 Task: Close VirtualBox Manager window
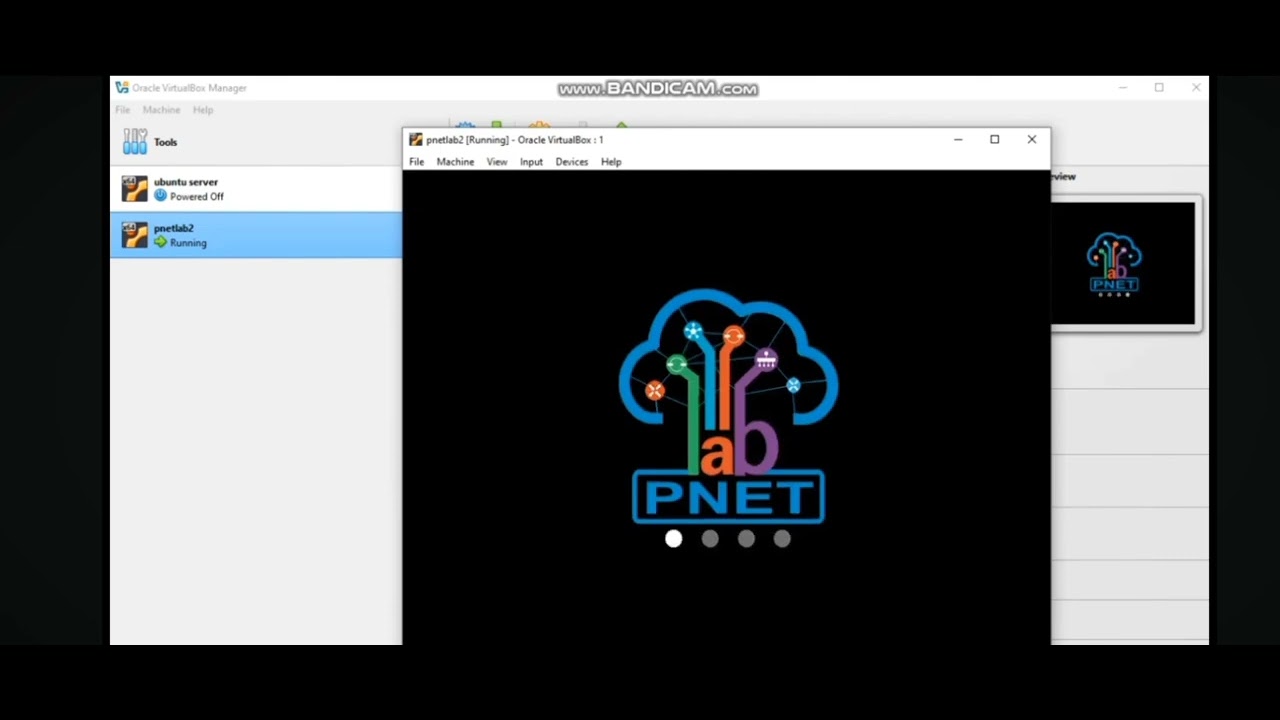coord(1196,88)
